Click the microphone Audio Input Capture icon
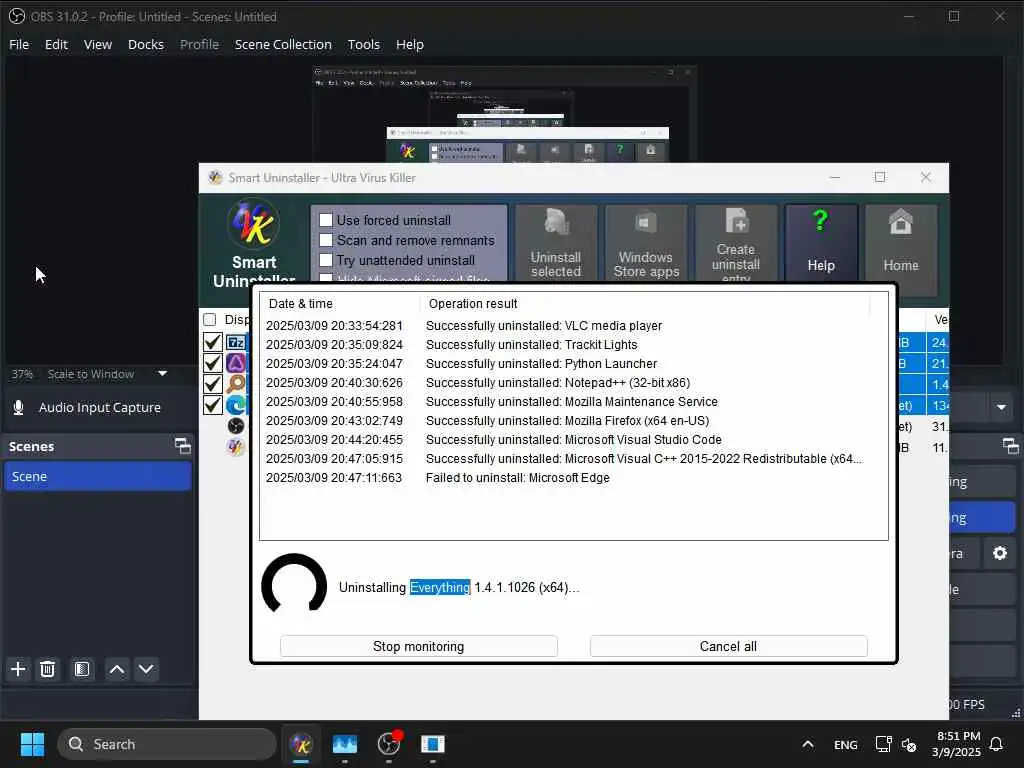The height and width of the screenshot is (768, 1024). (x=18, y=408)
